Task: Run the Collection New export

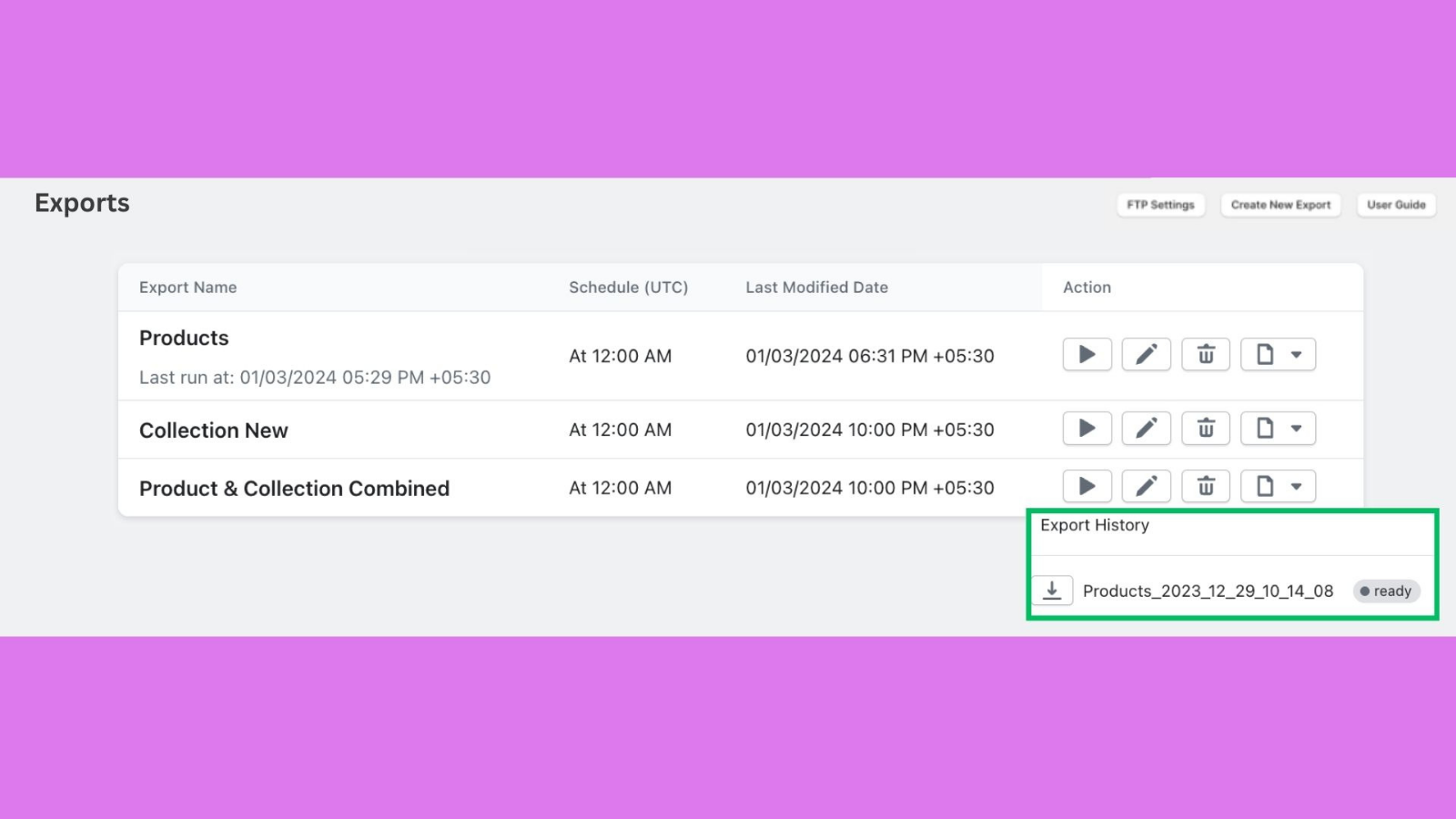Action: point(1087,428)
